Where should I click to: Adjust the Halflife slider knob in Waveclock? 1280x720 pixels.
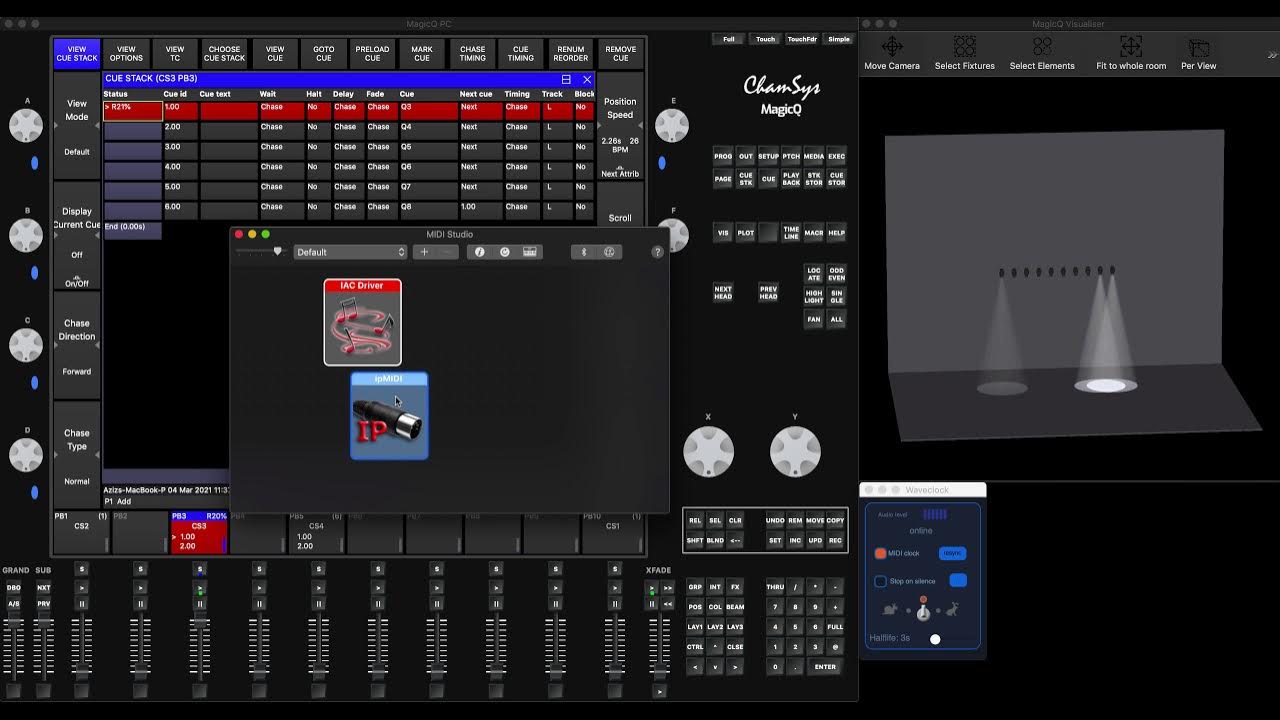(935, 639)
